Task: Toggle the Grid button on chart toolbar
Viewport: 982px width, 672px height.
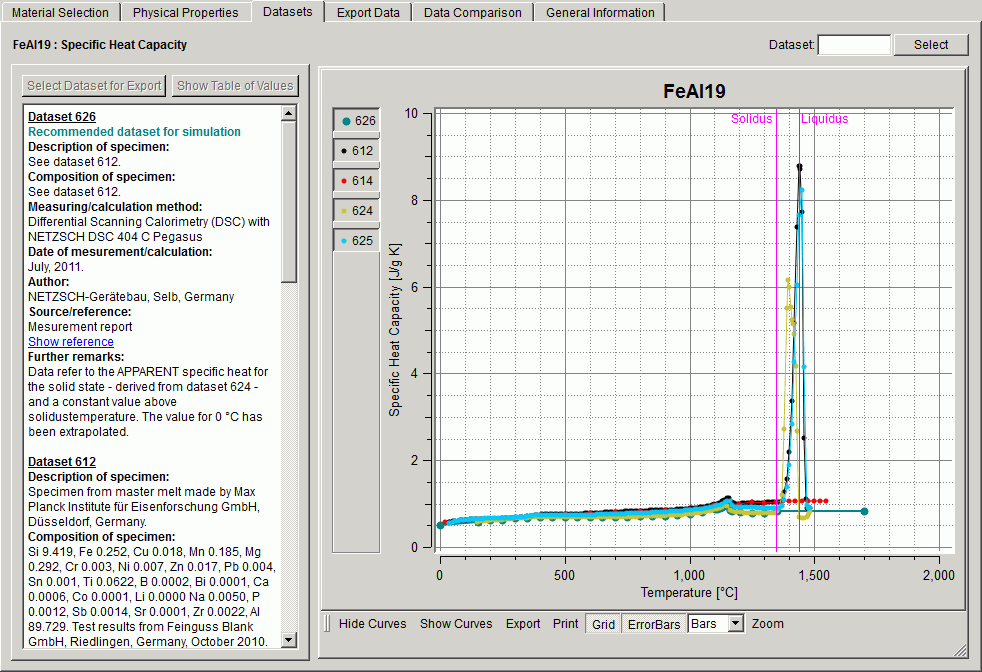Action: [x=603, y=624]
